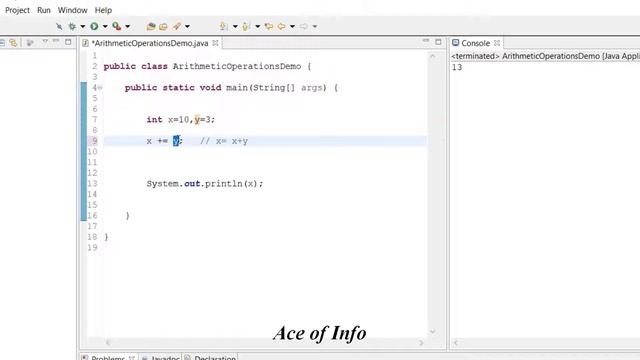Click the Next Annotation icon
The height and width of the screenshot is (360, 640).
tap(223, 27)
